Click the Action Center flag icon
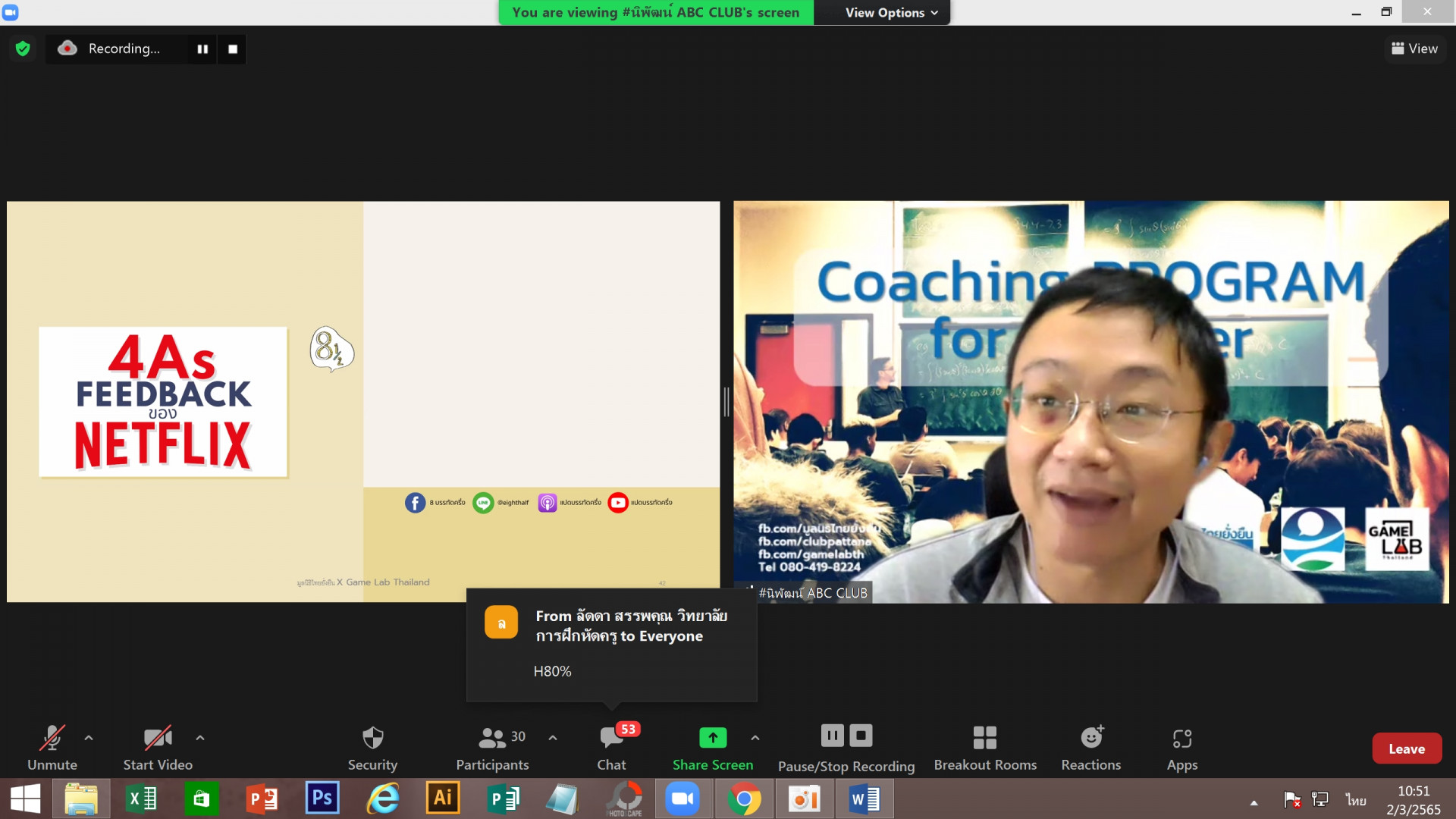The image size is (1456, 819). coord(1292,800)
